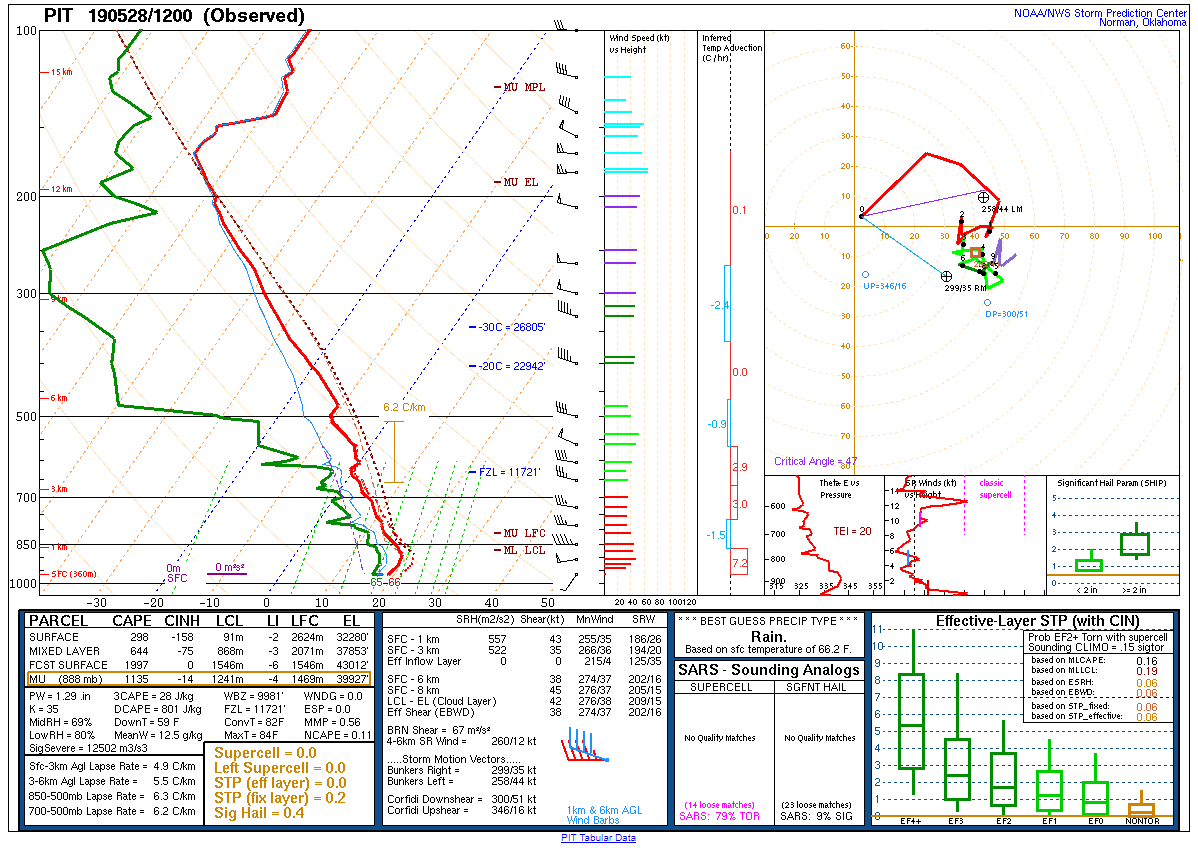
Task: Click the based on STP_effective probability row
Action: (1094, 717)
